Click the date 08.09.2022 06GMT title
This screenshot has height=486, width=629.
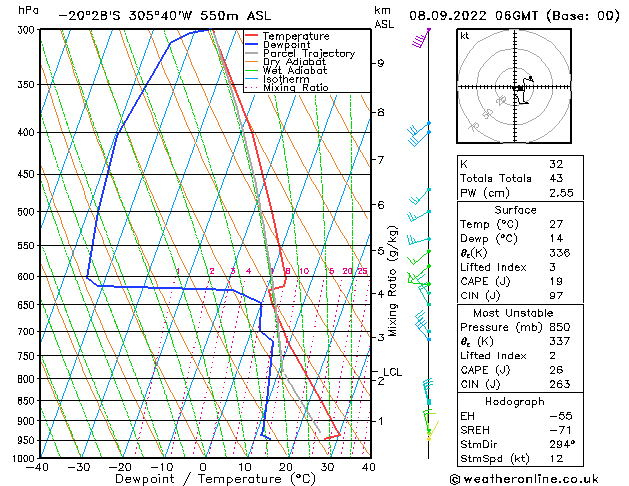pos(514,16)
